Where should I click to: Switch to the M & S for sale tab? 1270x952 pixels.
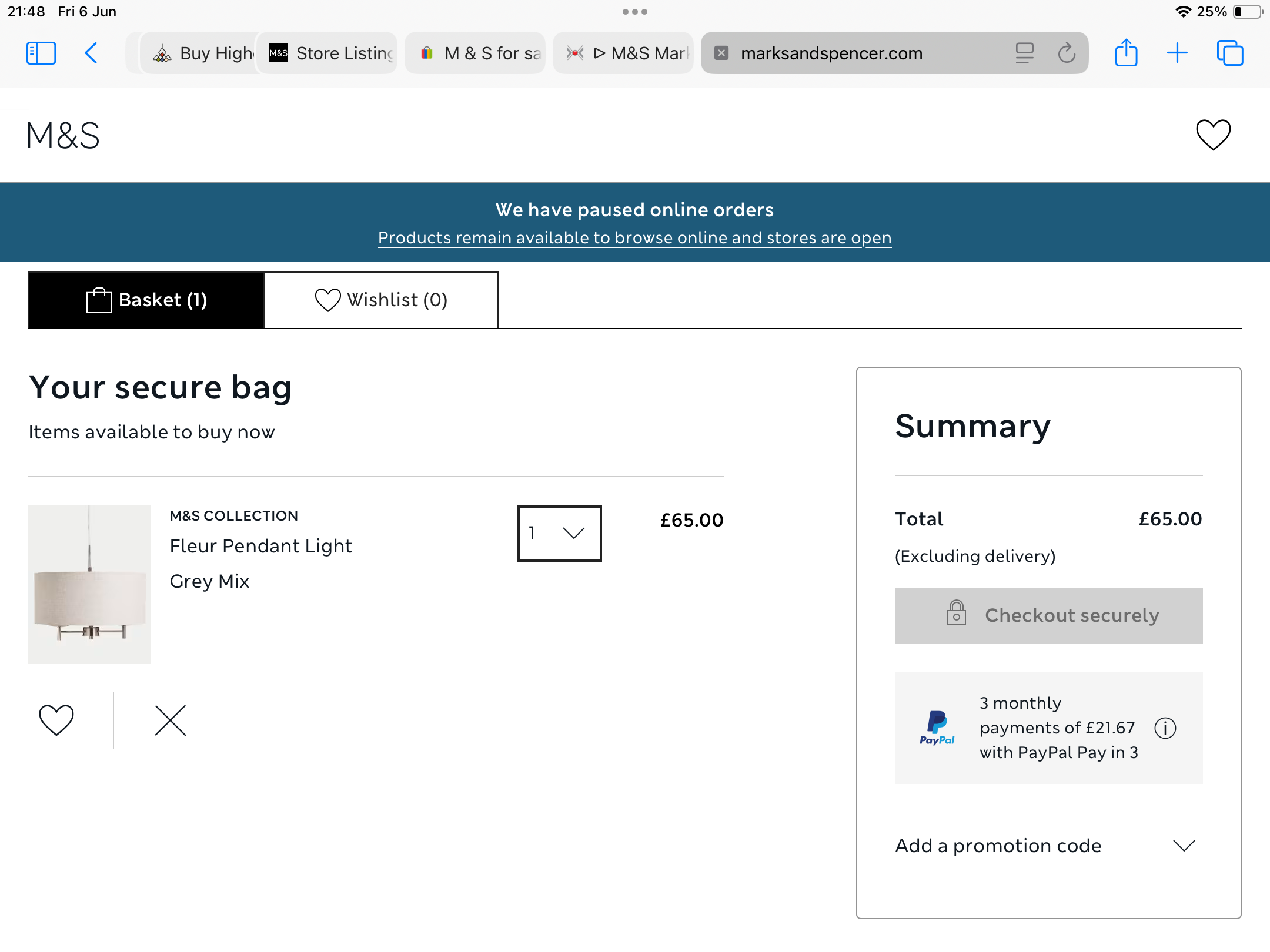point(475,53)
